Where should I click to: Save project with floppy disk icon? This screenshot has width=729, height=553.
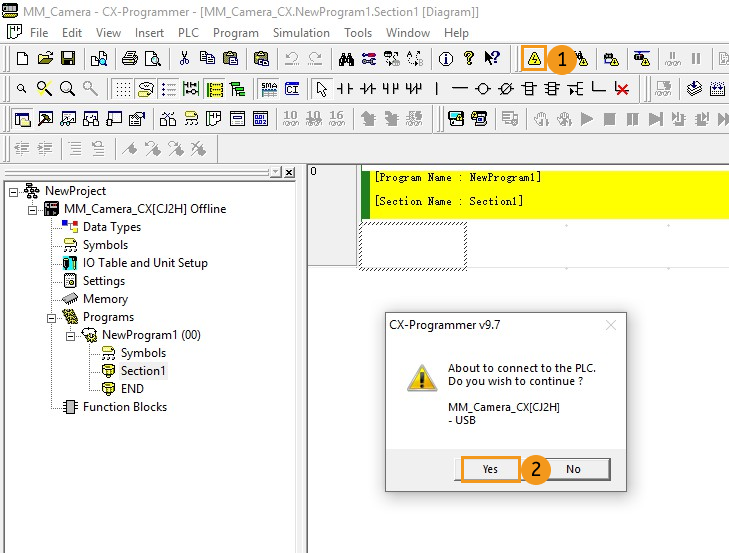pyautogui.click(x=68, y=59)
